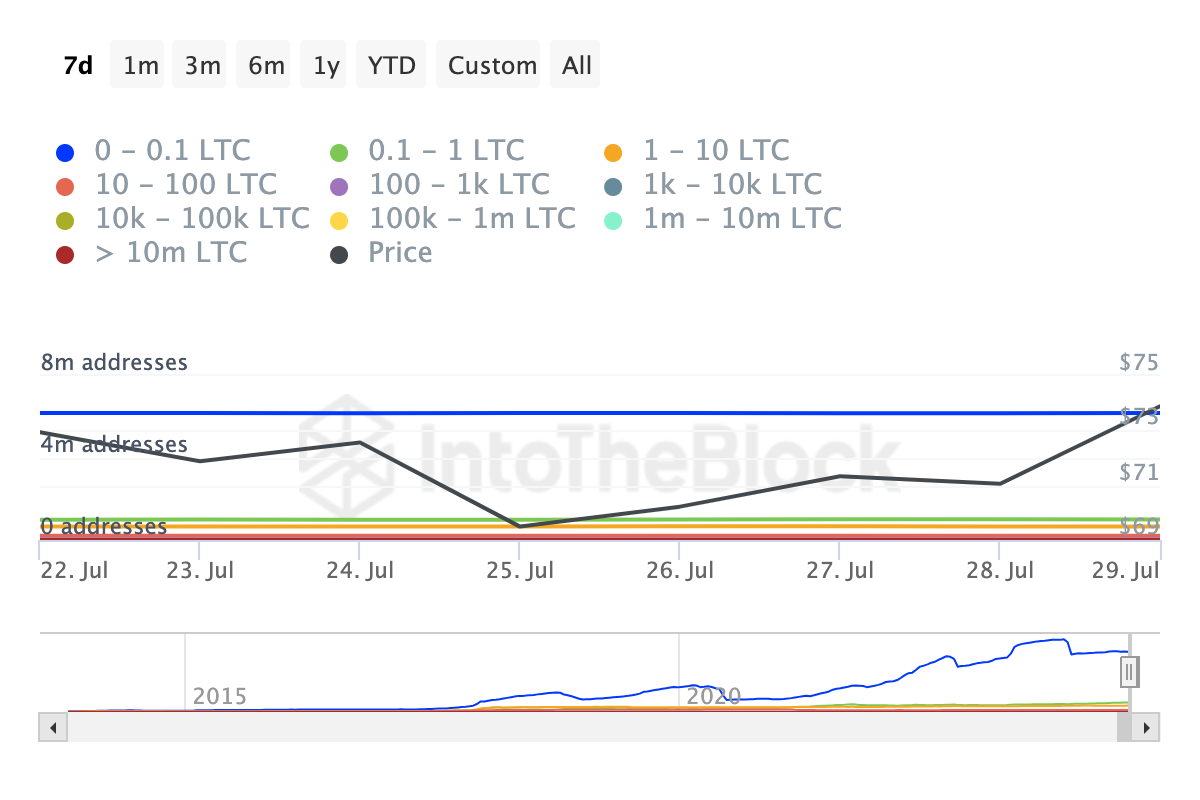
Task: Click the olive 10k – 100k LTC dot
Action: (65, 221)
